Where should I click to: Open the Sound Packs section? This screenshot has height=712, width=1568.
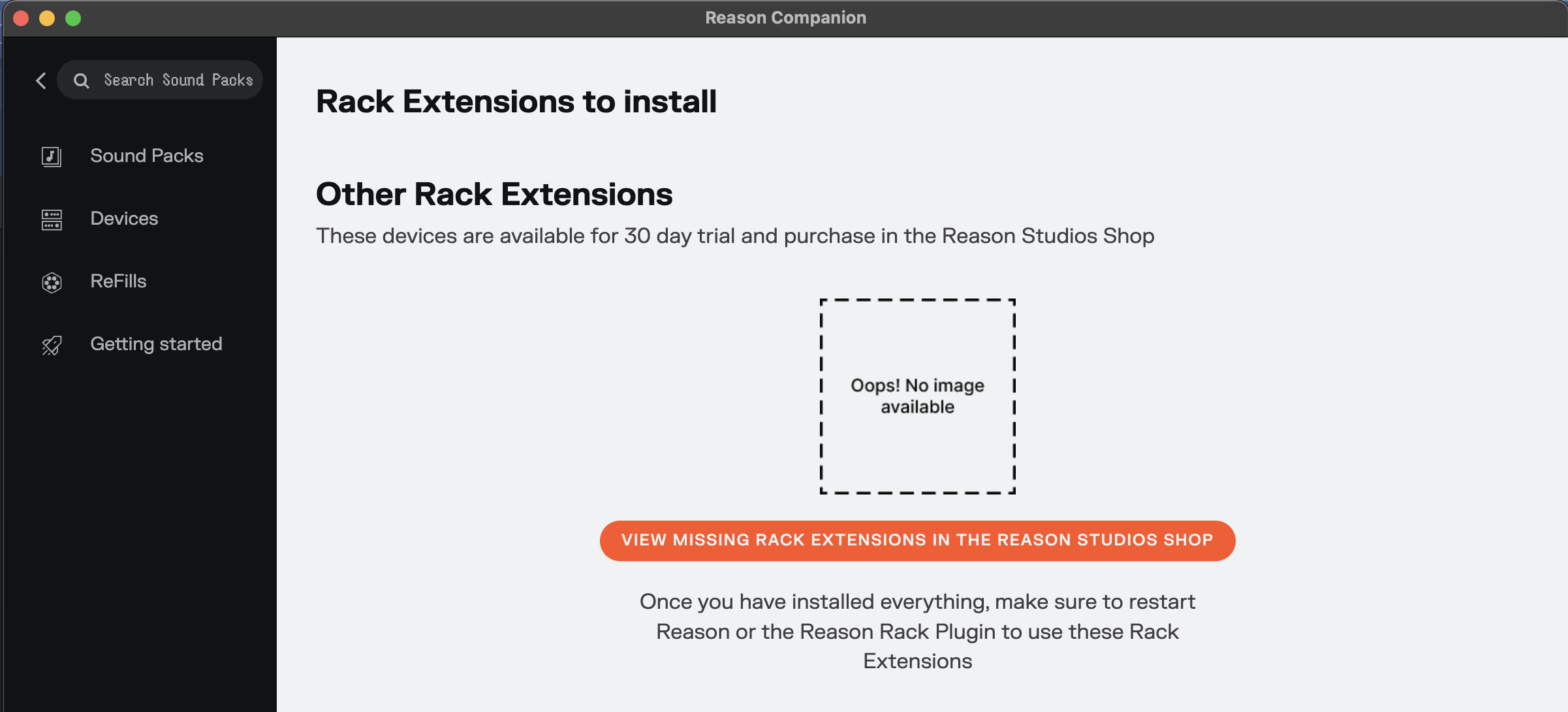tap(147, 156)
